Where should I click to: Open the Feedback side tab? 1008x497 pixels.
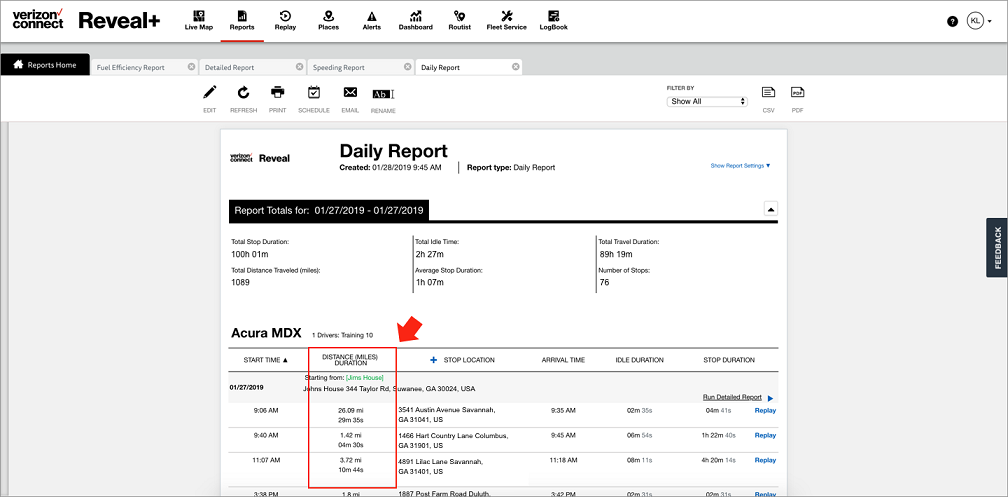(997, 248)
